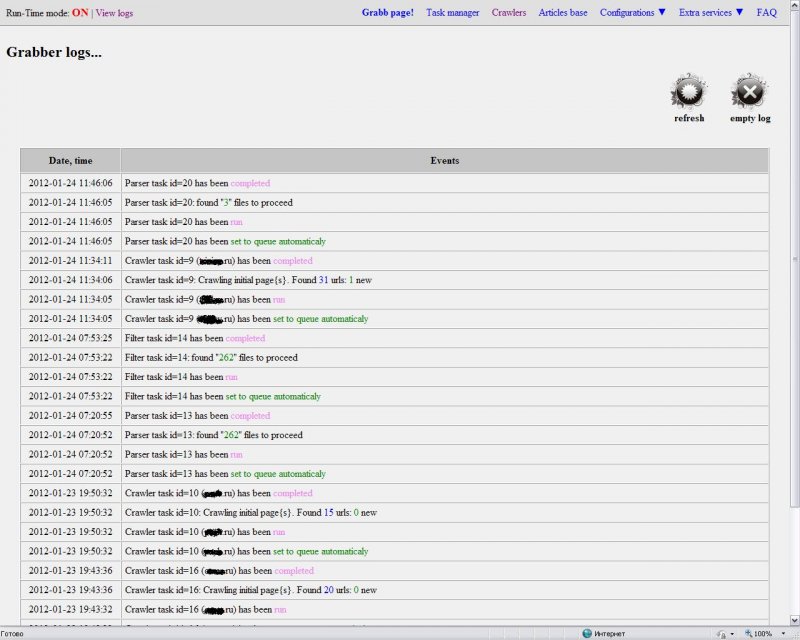Go to the Crawlers section

[509, 13]
